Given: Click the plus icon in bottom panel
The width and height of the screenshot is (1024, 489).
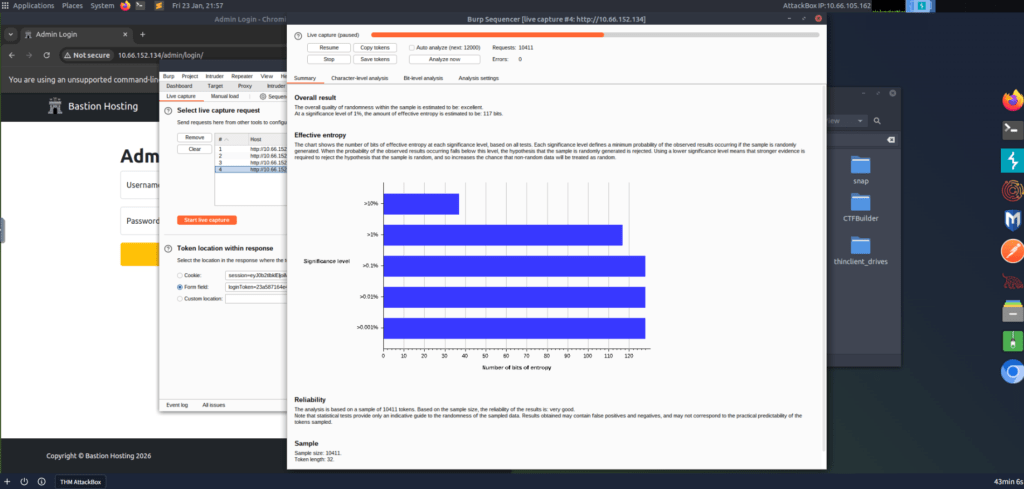Looking at the screenshot, I should tap(7, 482).
